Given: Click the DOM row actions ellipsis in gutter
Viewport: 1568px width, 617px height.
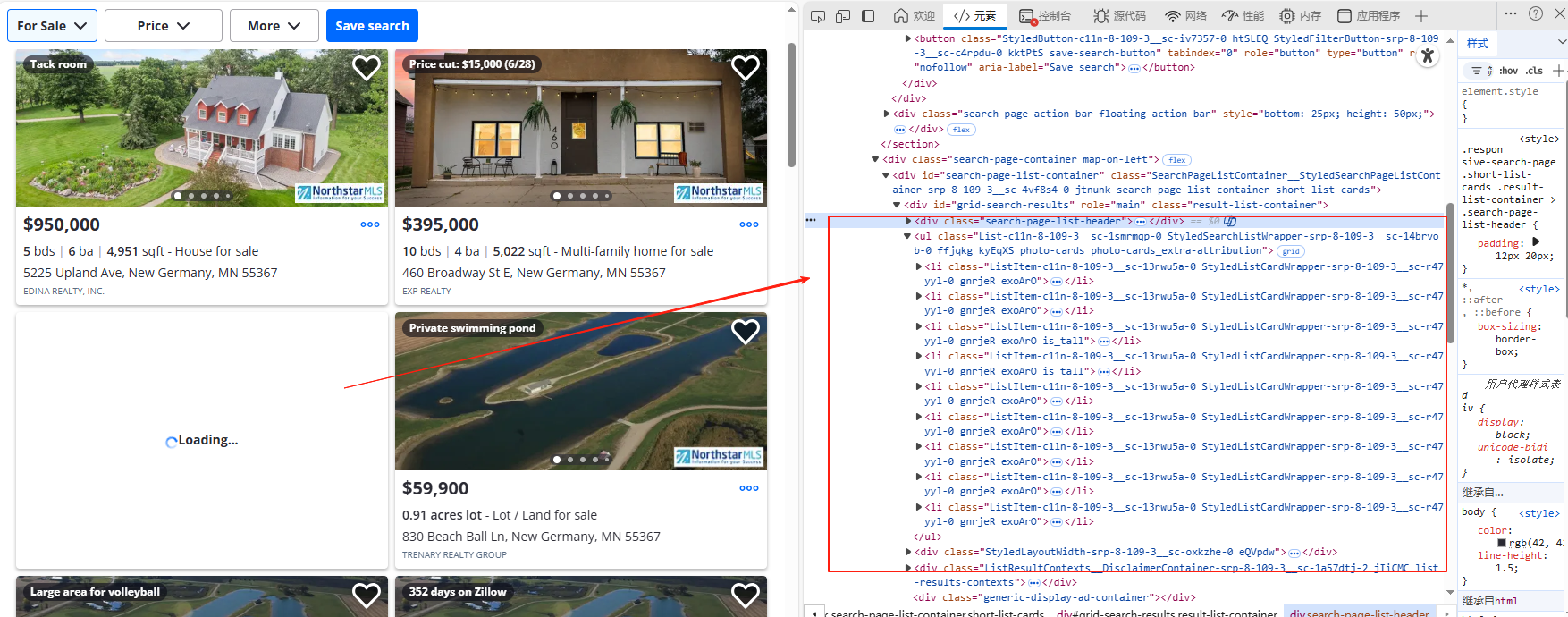Looking at the screenshot, I should 811,220.
